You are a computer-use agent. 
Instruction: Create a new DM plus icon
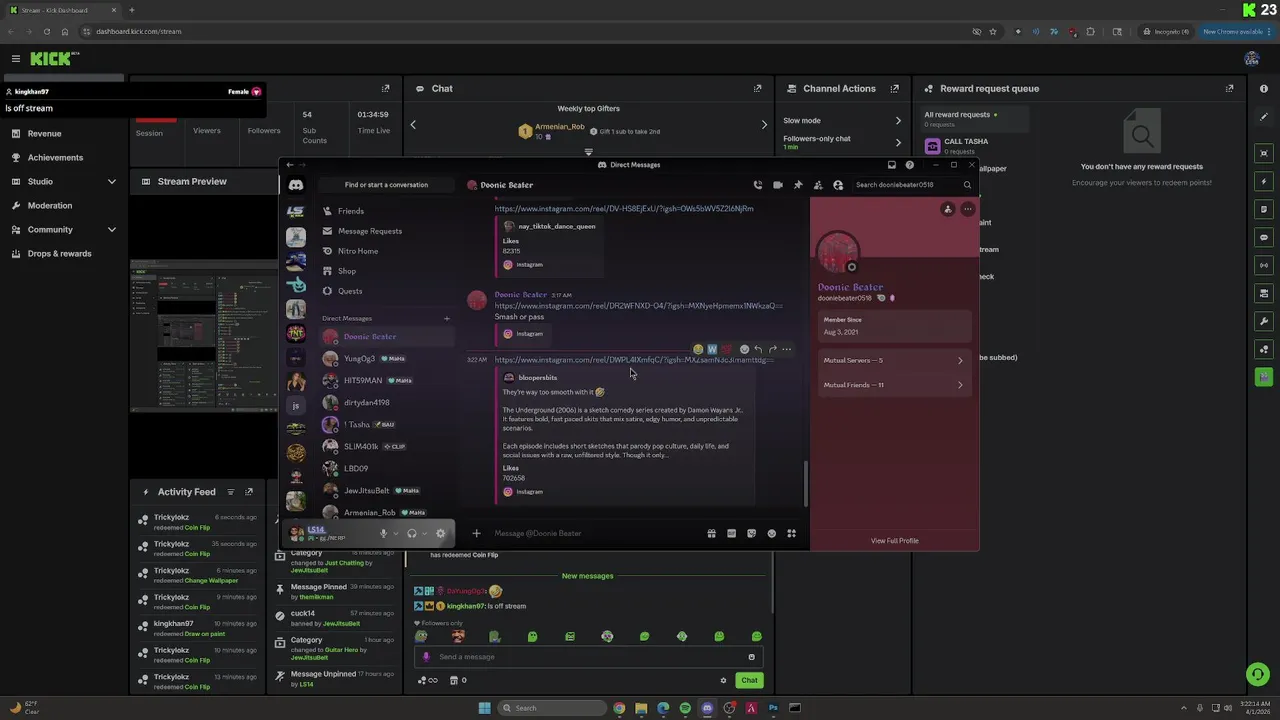click(x=447, y=319)
